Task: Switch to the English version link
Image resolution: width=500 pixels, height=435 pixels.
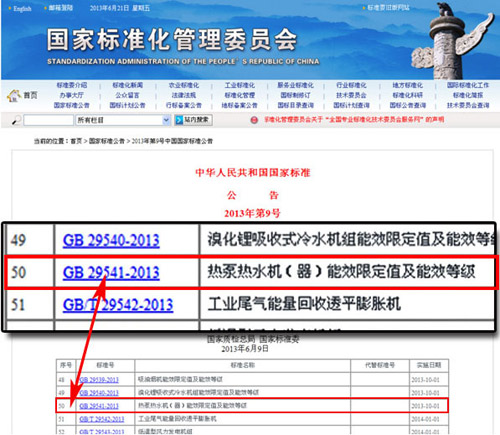Action: click(22, 9)
